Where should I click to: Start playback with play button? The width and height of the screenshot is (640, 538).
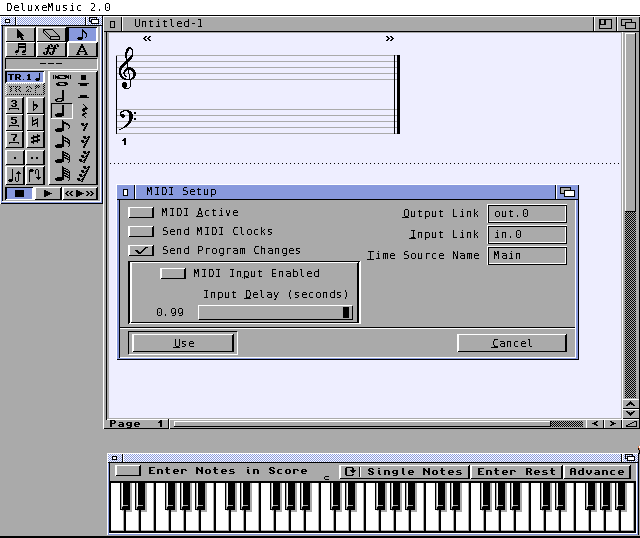point(47,193)
